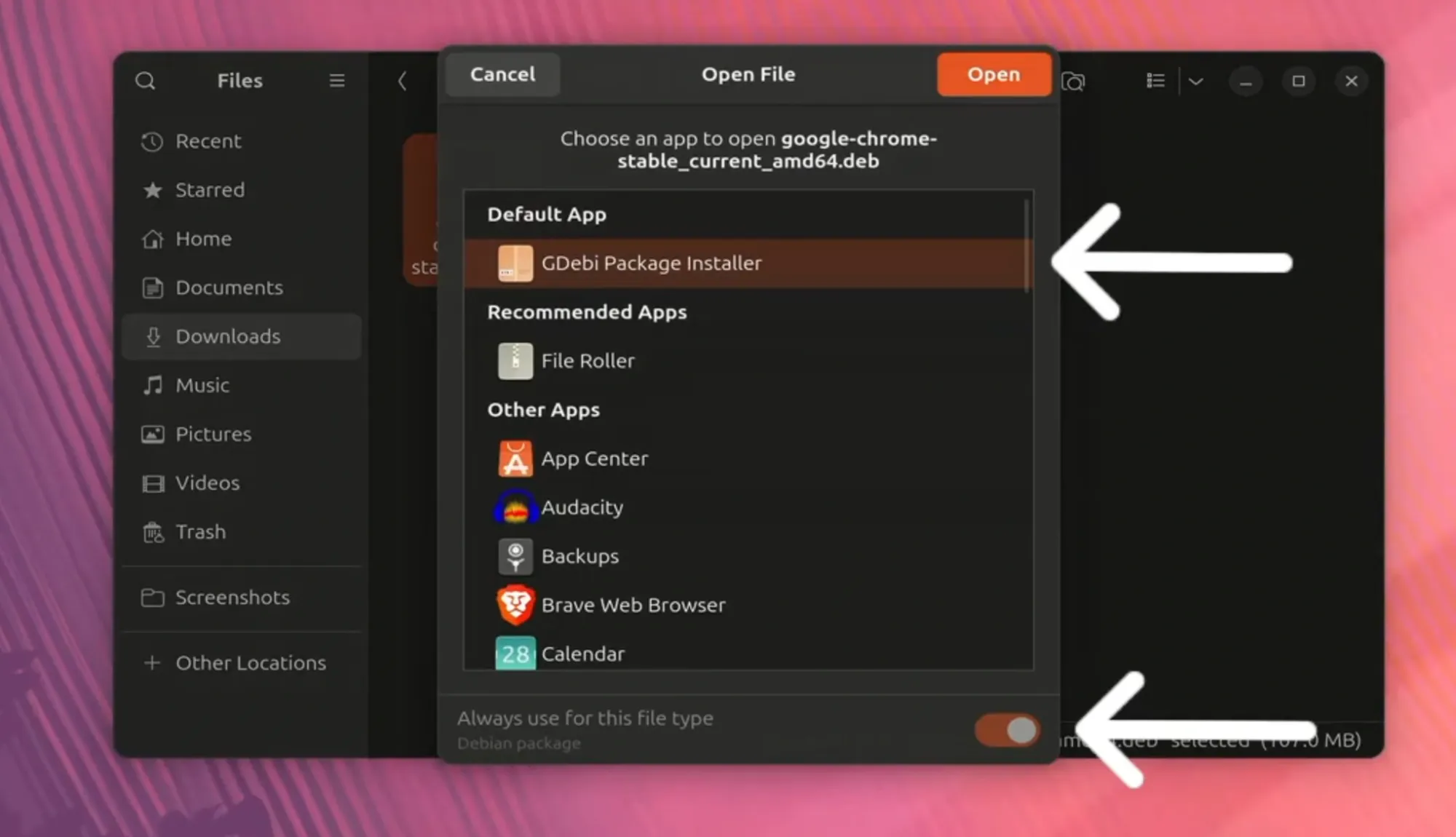
Task: Select App Center under Other Apps
Action: click(x=594, y=458)
